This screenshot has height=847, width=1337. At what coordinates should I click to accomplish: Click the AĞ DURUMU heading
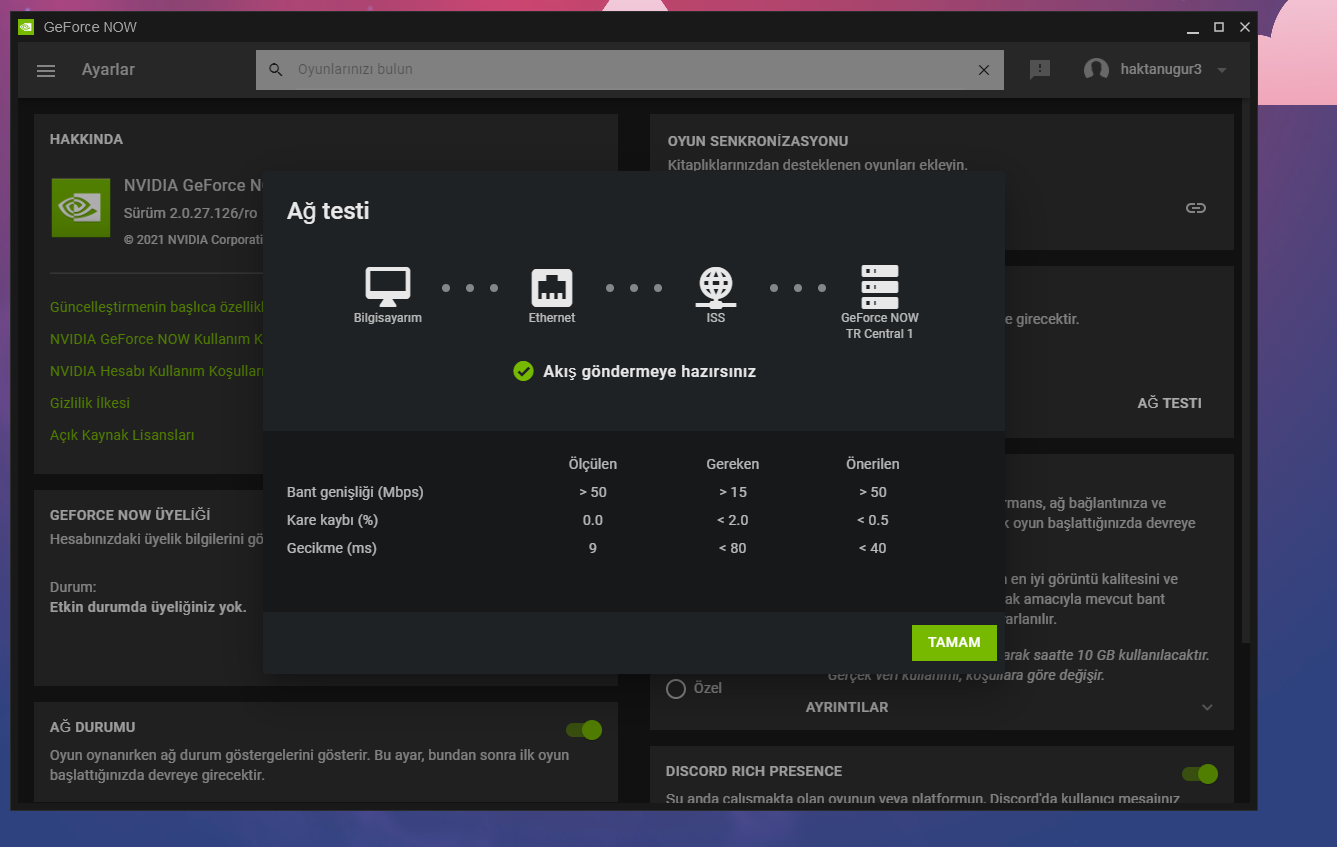point(93,727)
